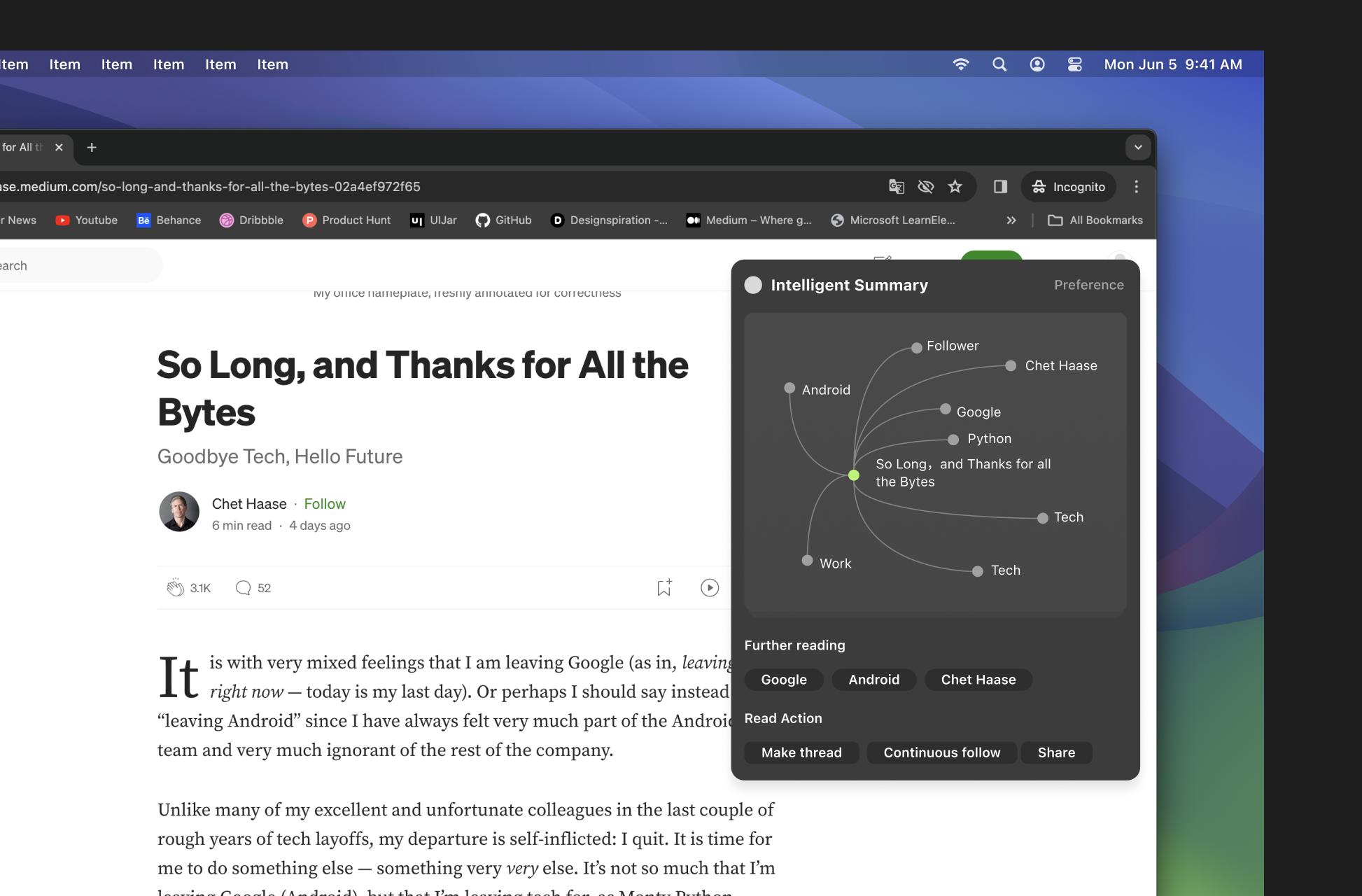1362x896 pixels.
Task: Click the translate page icon in address bar
Action: pyautogui.click(x=896, y=186)
